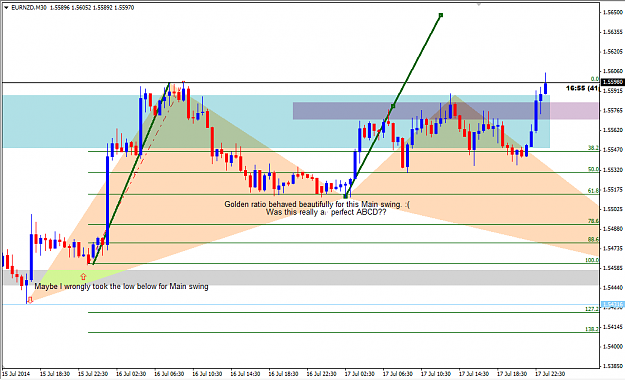The height and width of the screenshot is (380, 625).
Task: Click the light blue 1.54316 price line label
Action: click(x=613, y=305)
